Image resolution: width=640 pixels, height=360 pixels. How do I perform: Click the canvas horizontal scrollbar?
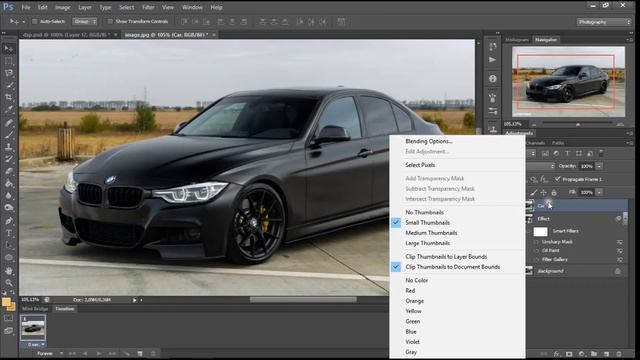point(303,300)
